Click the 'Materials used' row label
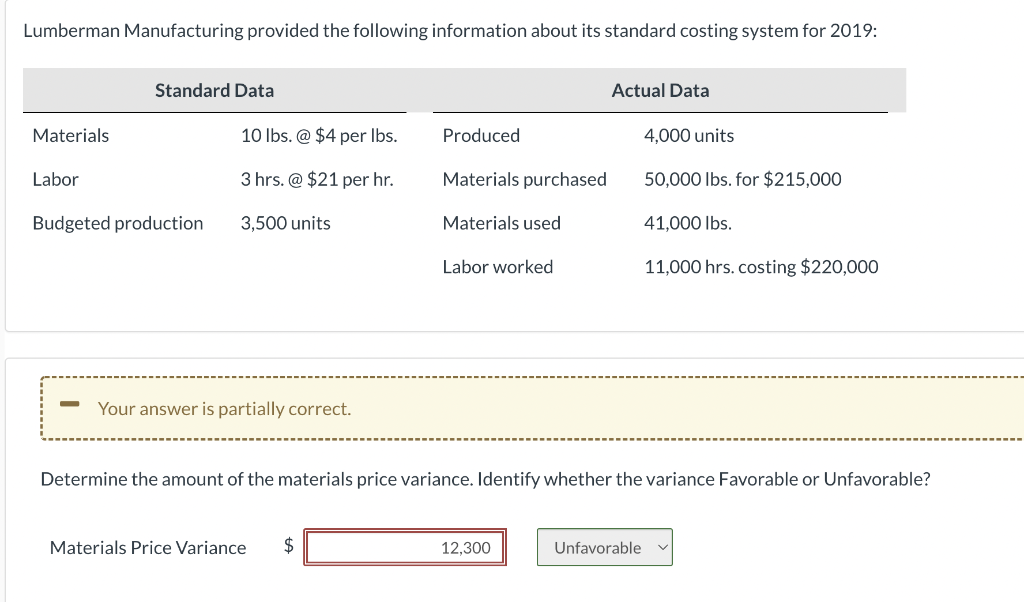This screenshot has width=1024, height=602. click(x=502, y=223)
